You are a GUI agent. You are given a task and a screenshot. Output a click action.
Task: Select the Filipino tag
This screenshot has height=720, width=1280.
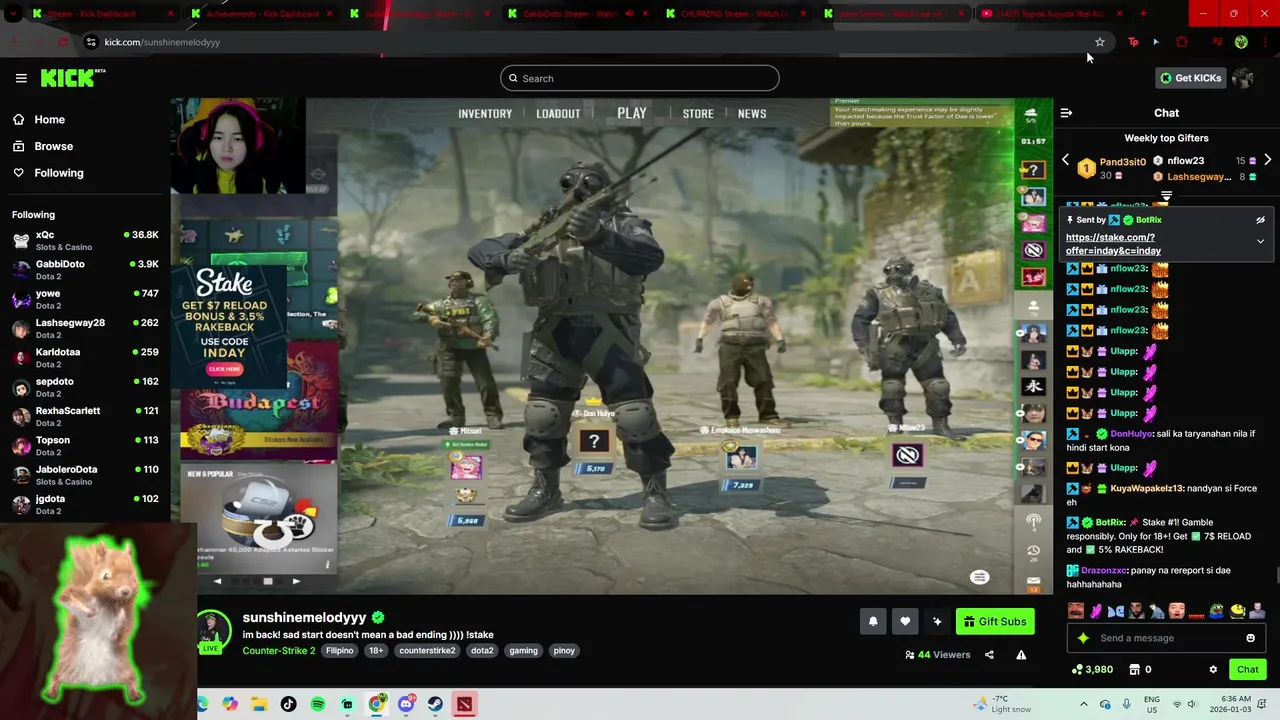[x=340, y=651]
